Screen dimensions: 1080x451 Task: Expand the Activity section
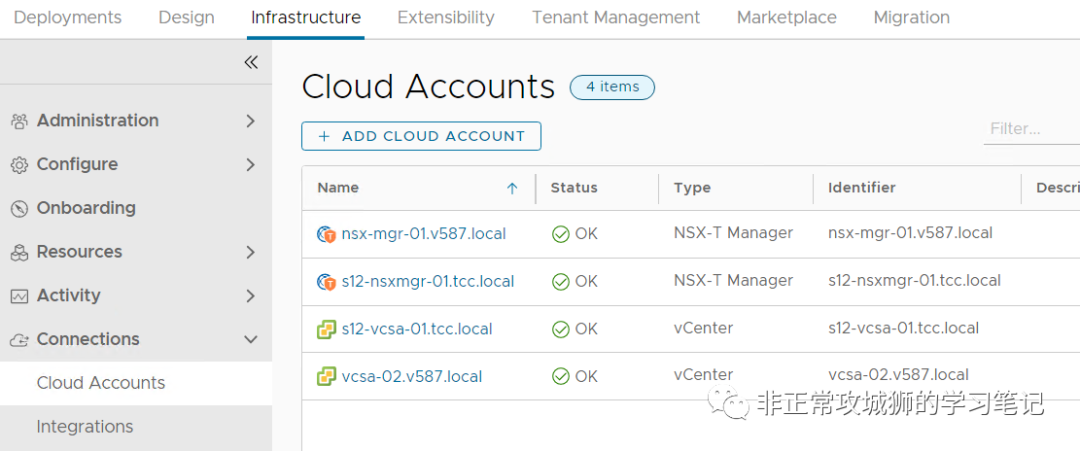pos(250,296)
